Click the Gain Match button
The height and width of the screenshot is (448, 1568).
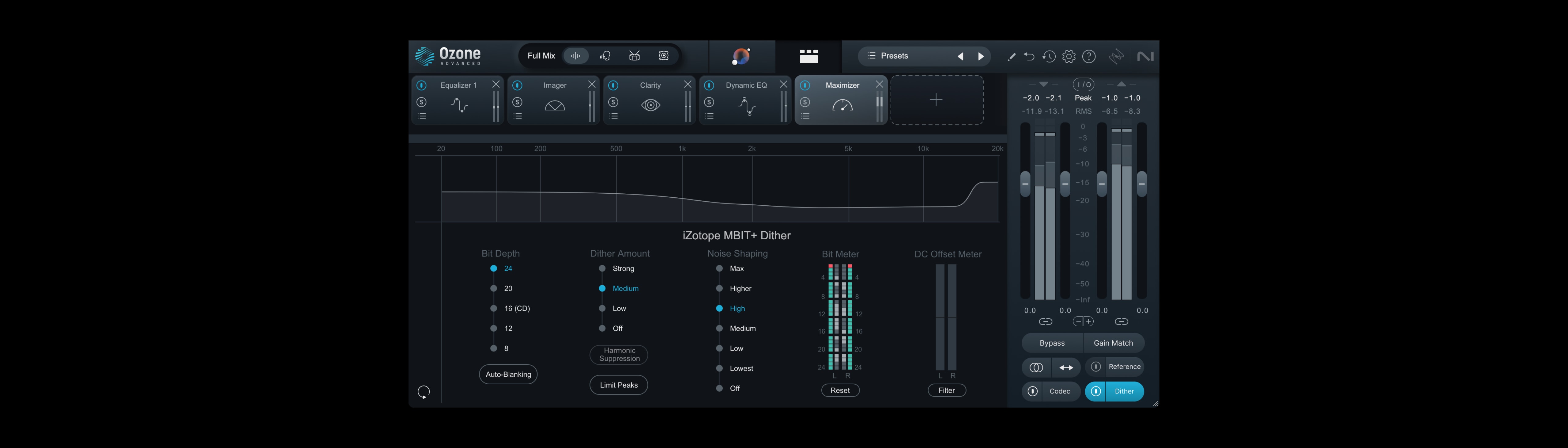1113,343
